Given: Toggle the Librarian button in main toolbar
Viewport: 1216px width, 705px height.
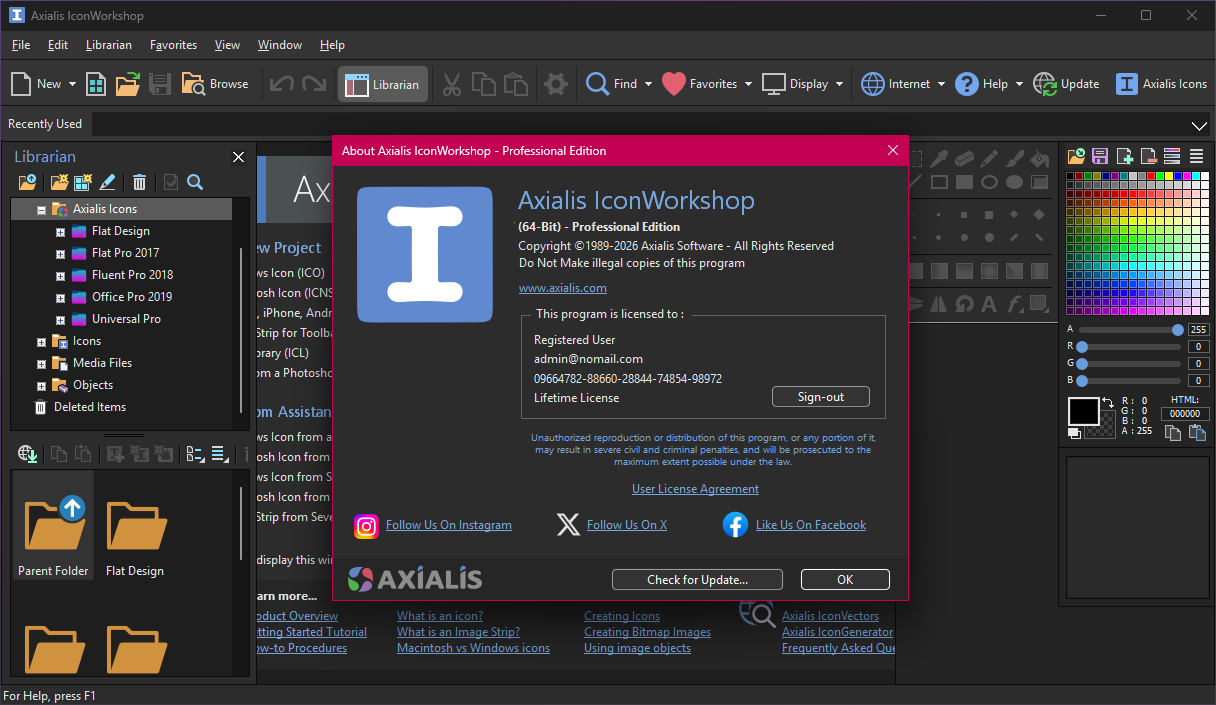Looking at the screenshot, I should pyautogui.click(x=383, y=84).
